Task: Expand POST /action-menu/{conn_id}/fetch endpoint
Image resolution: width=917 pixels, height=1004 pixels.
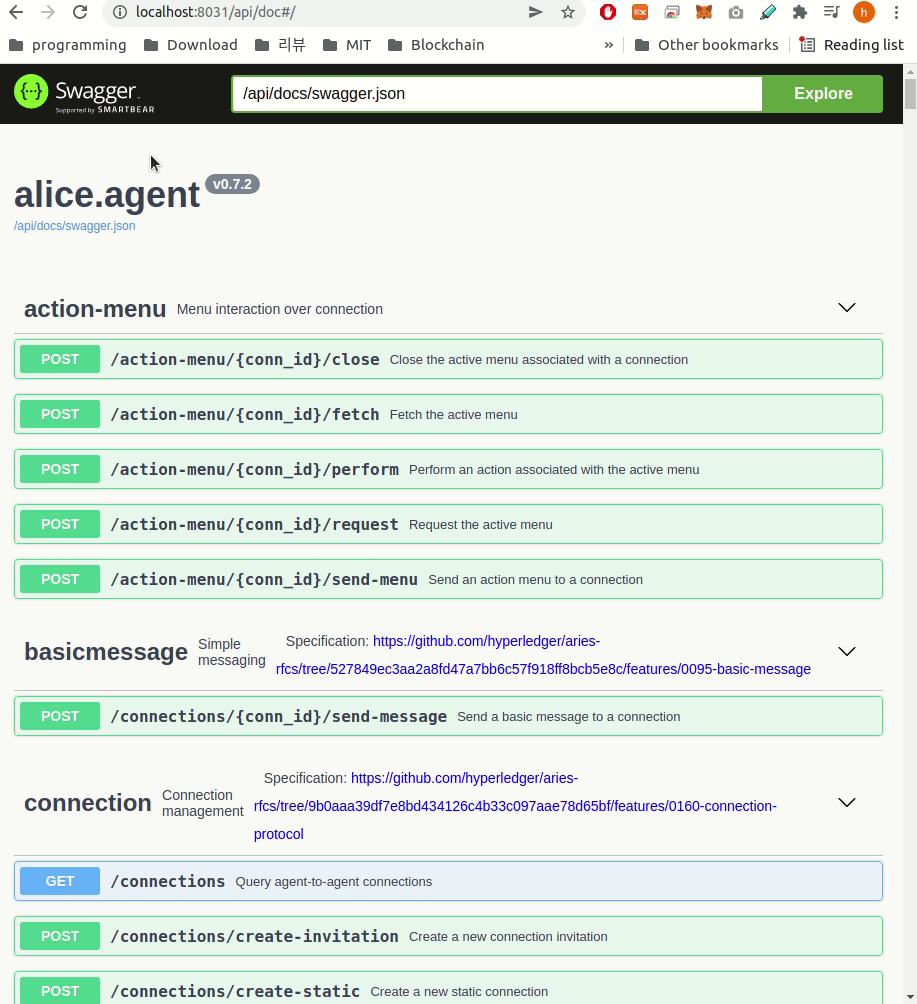Action: pos(448,414)
